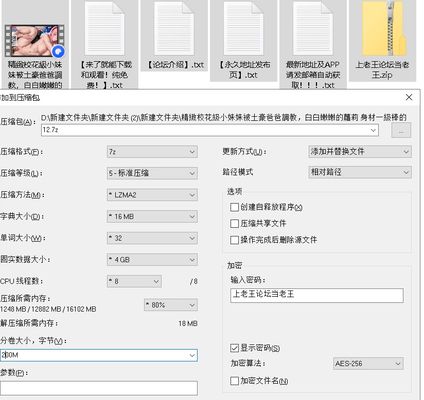Enable 创建自释放程序 checkbox

(x=234, y=207)
